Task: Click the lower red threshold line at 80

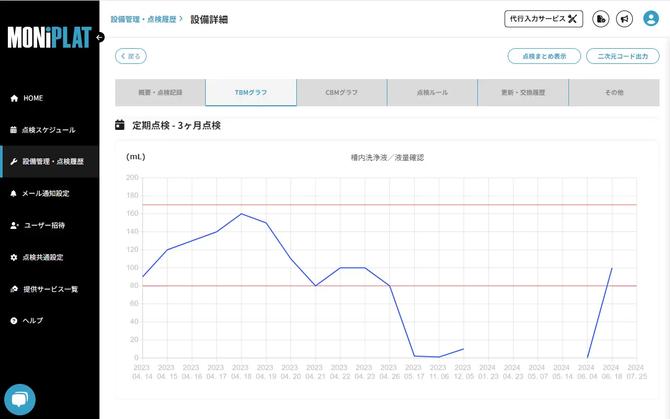Action: pyautogui.click(x=389, y=286)
